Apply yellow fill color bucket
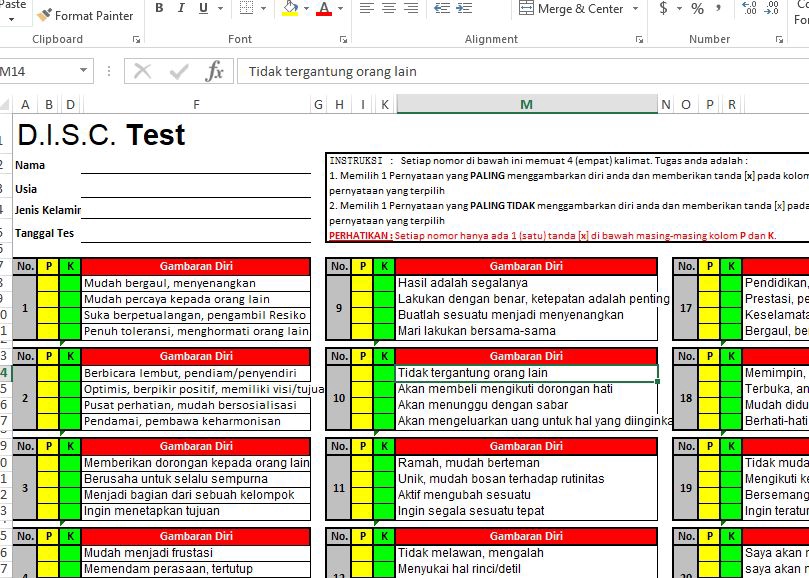Screen dimensions: 809x578 (x=290, y=8)
